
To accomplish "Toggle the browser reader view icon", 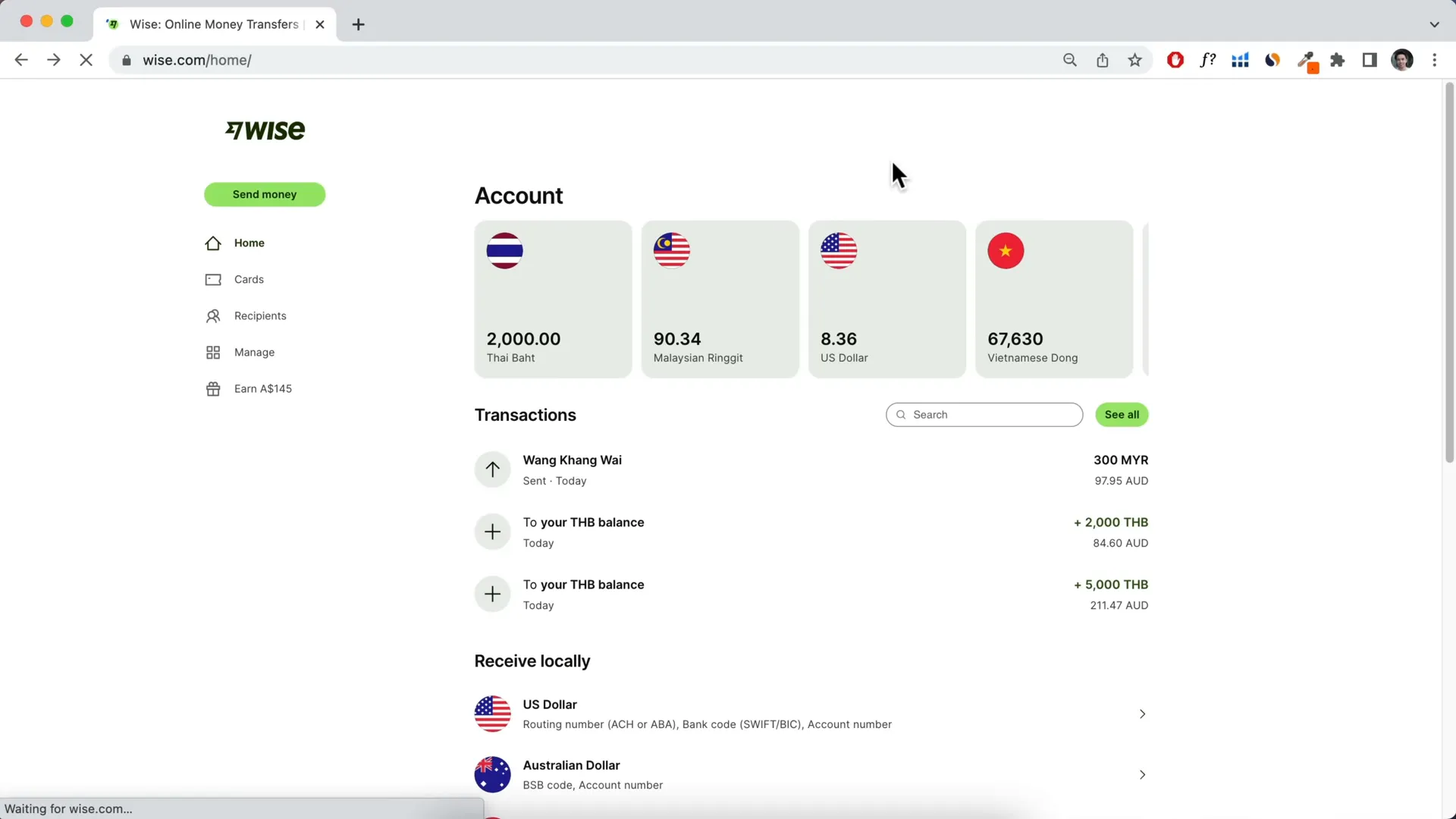I will 1370,60.
